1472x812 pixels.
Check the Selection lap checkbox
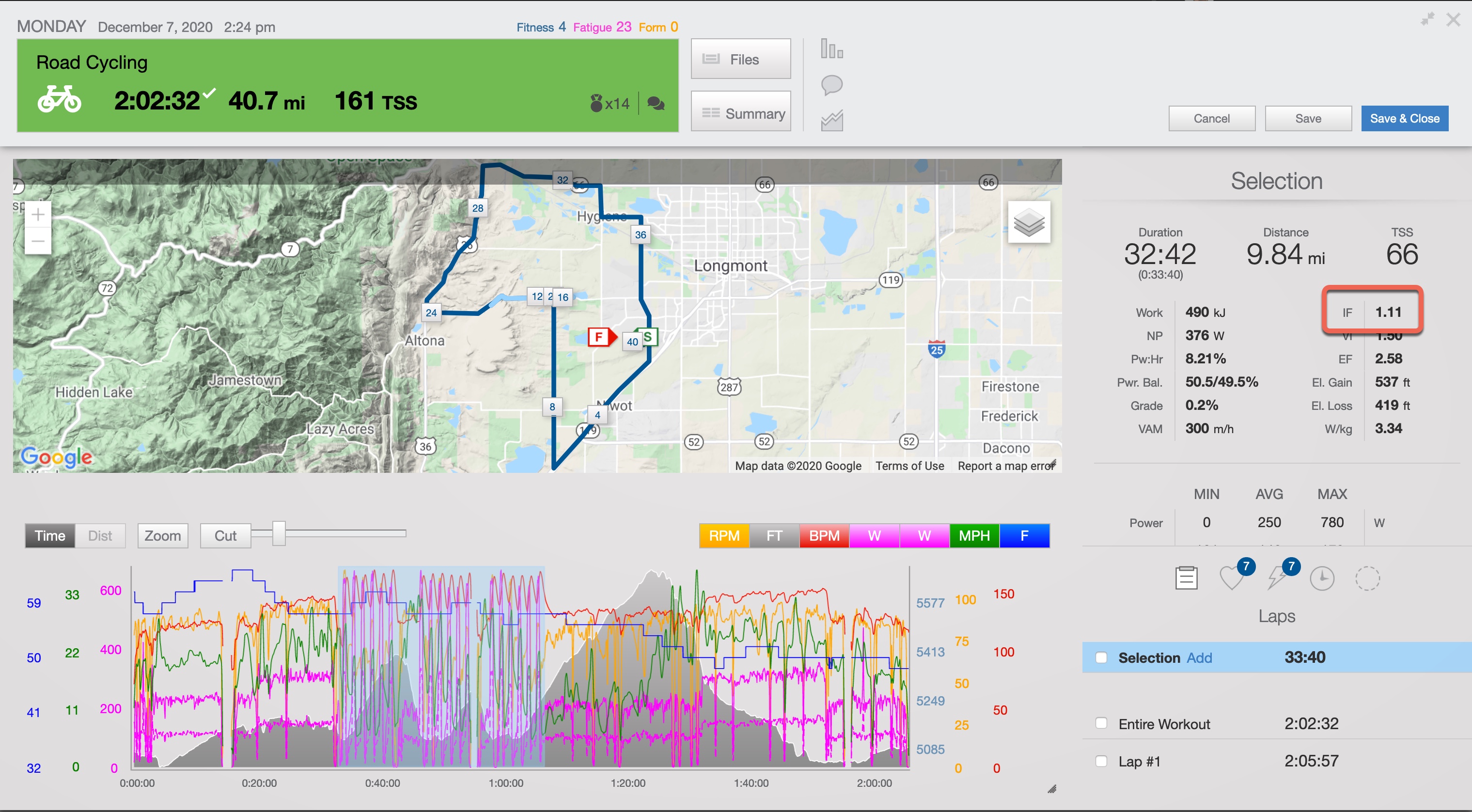(x=1101, y=658)
